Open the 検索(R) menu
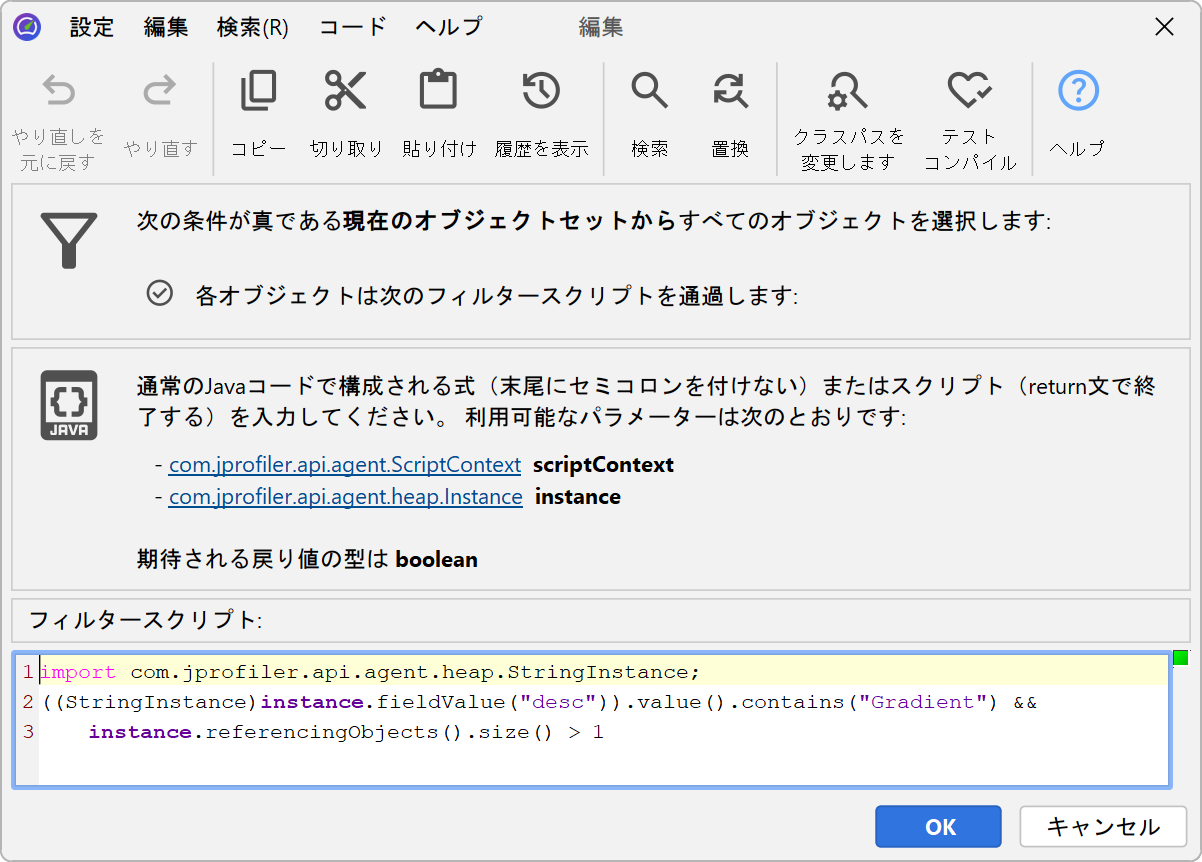The image size is (1202, 862). point(252,27)
